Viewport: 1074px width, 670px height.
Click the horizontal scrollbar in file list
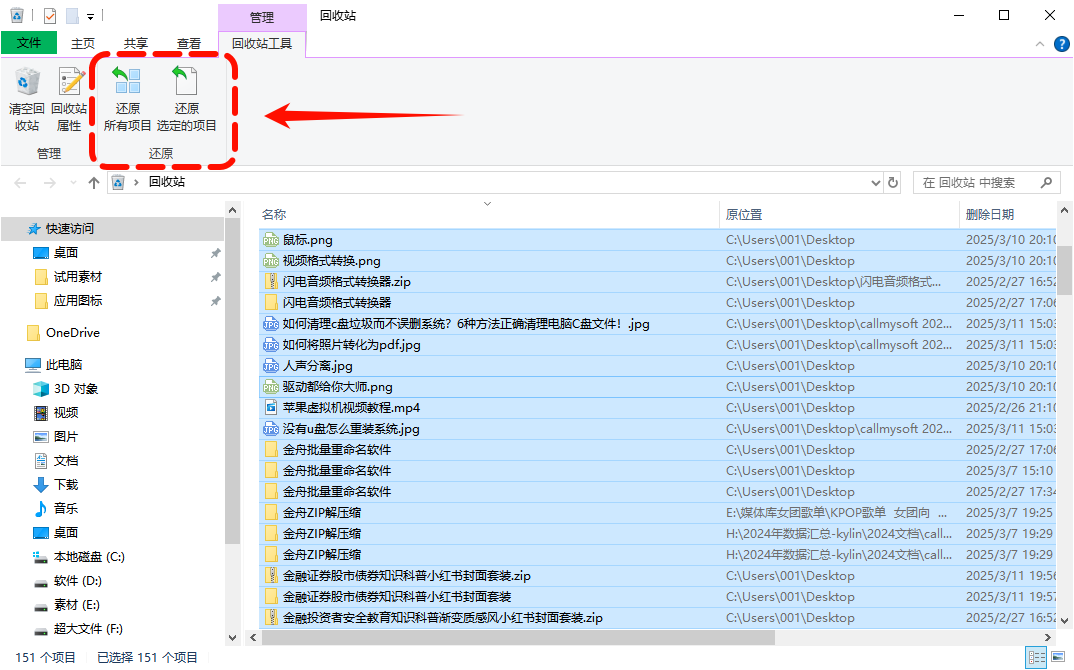[519, 637]
